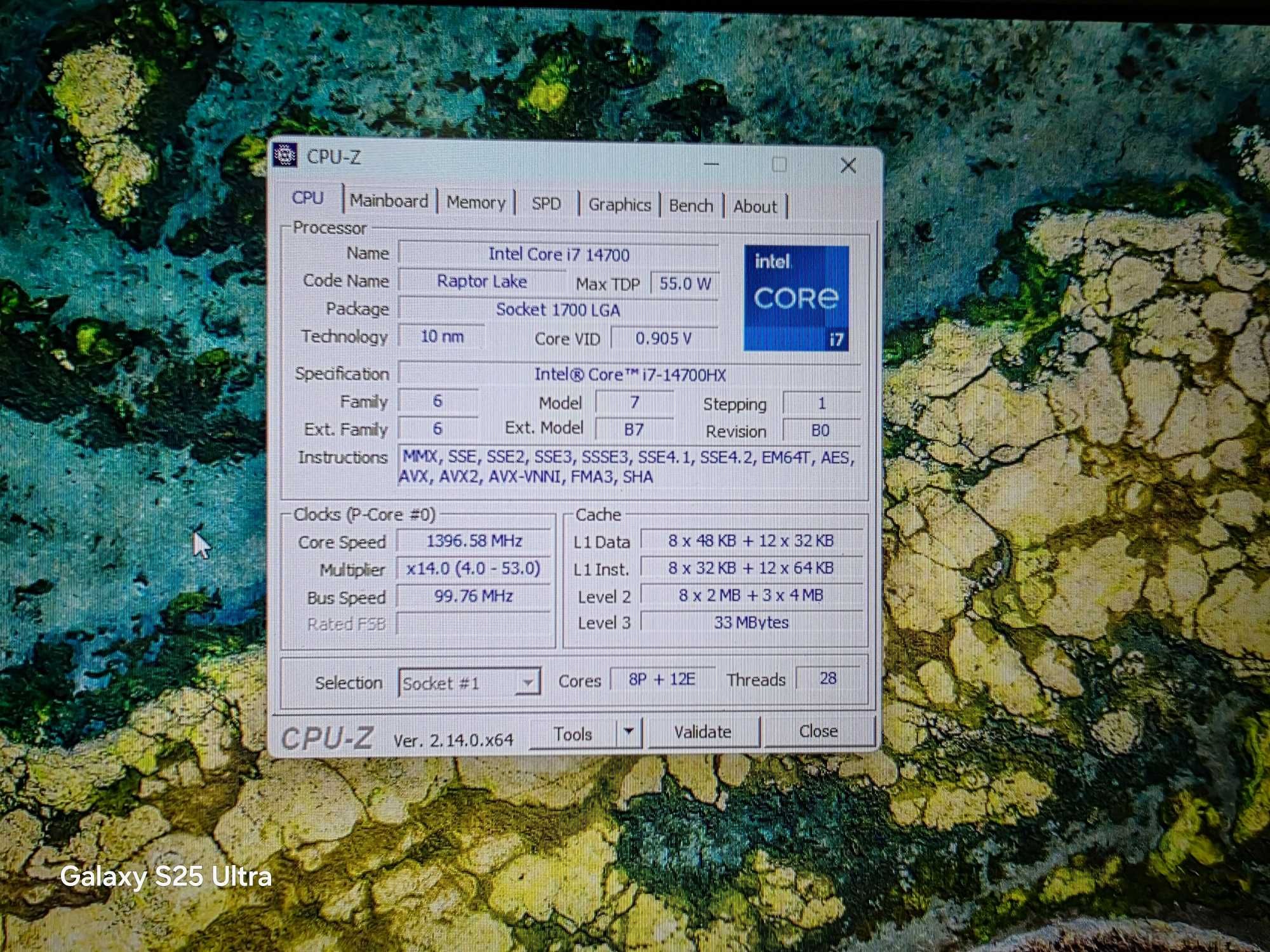Screen dimensions: 1270x952
Task: Click the Validate button
Action: 702,732
